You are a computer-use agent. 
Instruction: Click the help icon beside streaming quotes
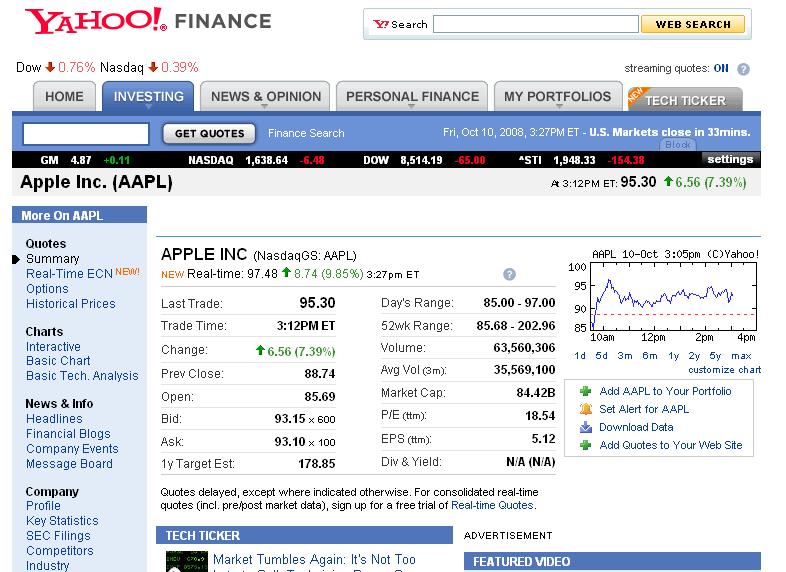click(743, 69)
